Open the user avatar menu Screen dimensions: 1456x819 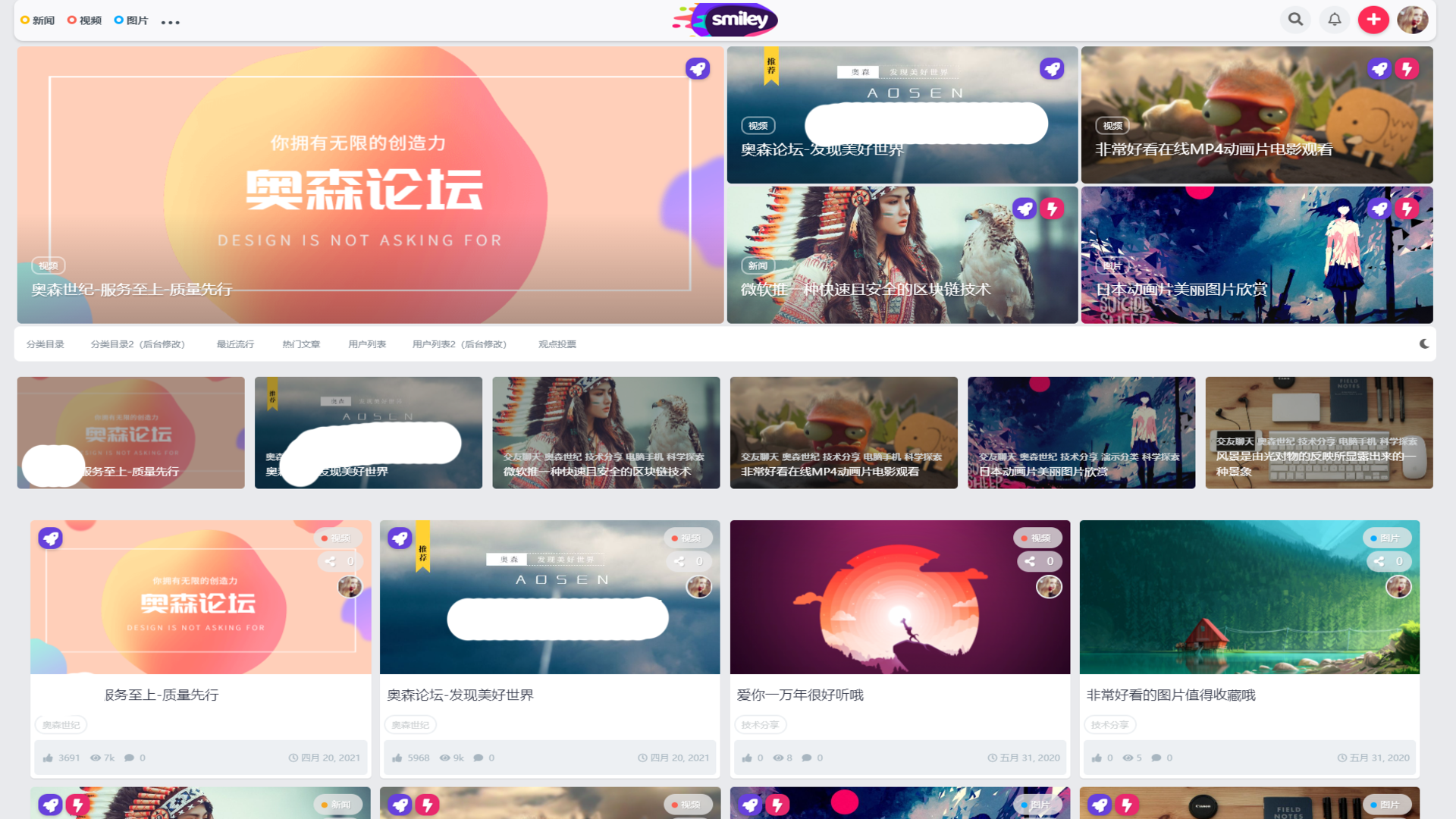point(1413,20)
